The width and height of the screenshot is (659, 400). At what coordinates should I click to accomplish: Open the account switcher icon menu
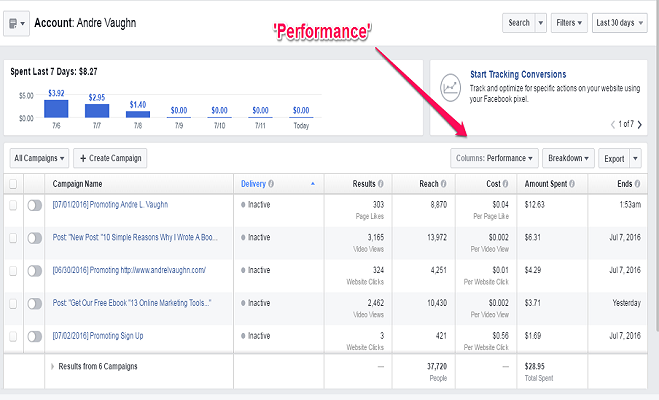tap(16, 22)
